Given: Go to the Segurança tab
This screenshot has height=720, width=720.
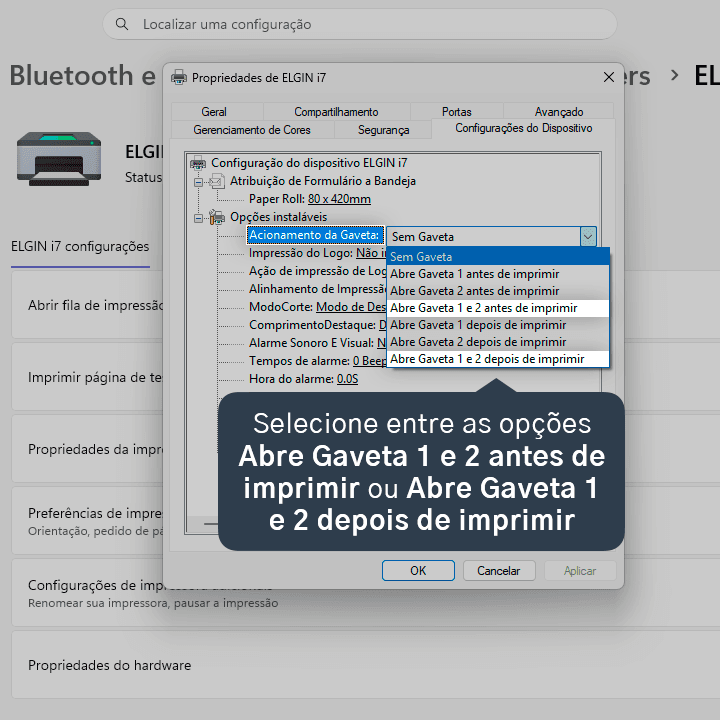Looking at the screenshot, I should point(383,130).
